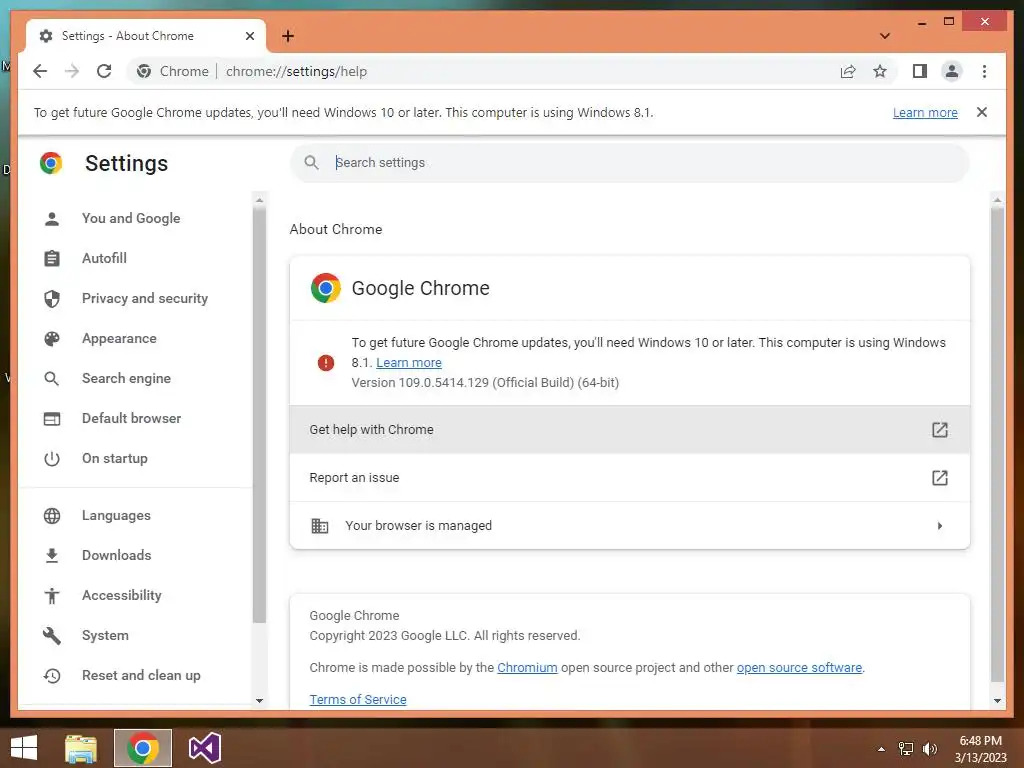Open Visual Studio from the taskbar

click(204, 748)
